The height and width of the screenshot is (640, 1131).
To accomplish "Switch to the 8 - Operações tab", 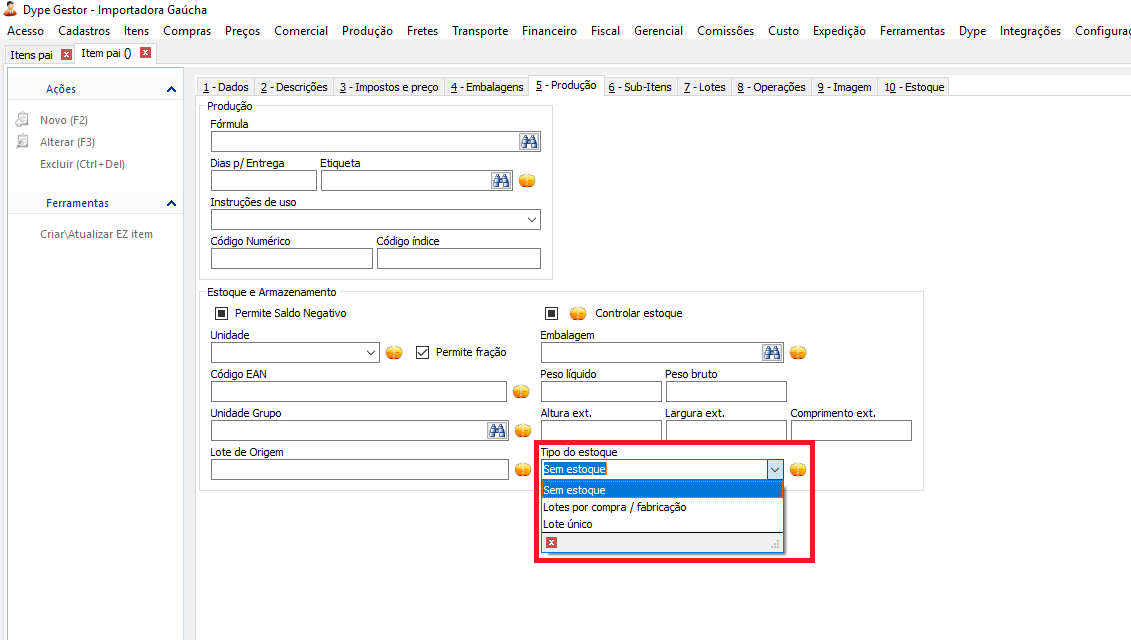I will pos(771,87).
